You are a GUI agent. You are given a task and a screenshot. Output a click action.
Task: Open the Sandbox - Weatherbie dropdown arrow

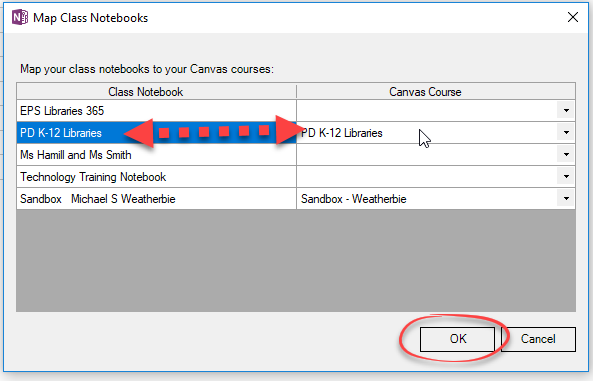(x=566, y=198)
